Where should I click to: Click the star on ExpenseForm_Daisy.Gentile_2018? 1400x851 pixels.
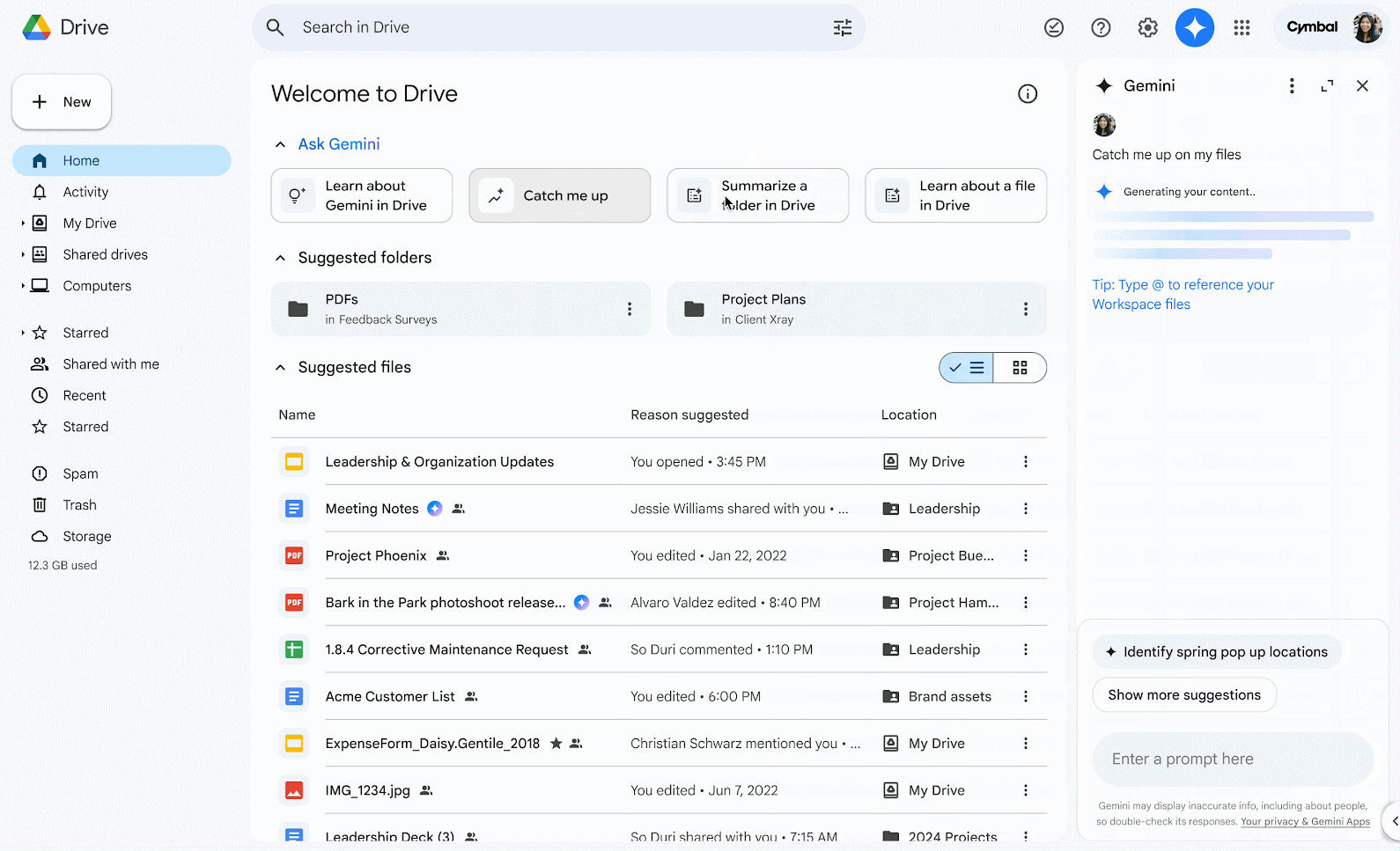point(556,744)
